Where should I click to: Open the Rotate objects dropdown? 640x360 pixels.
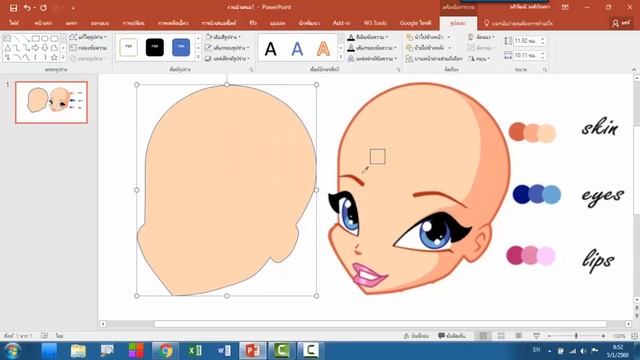tap(479, 58)
